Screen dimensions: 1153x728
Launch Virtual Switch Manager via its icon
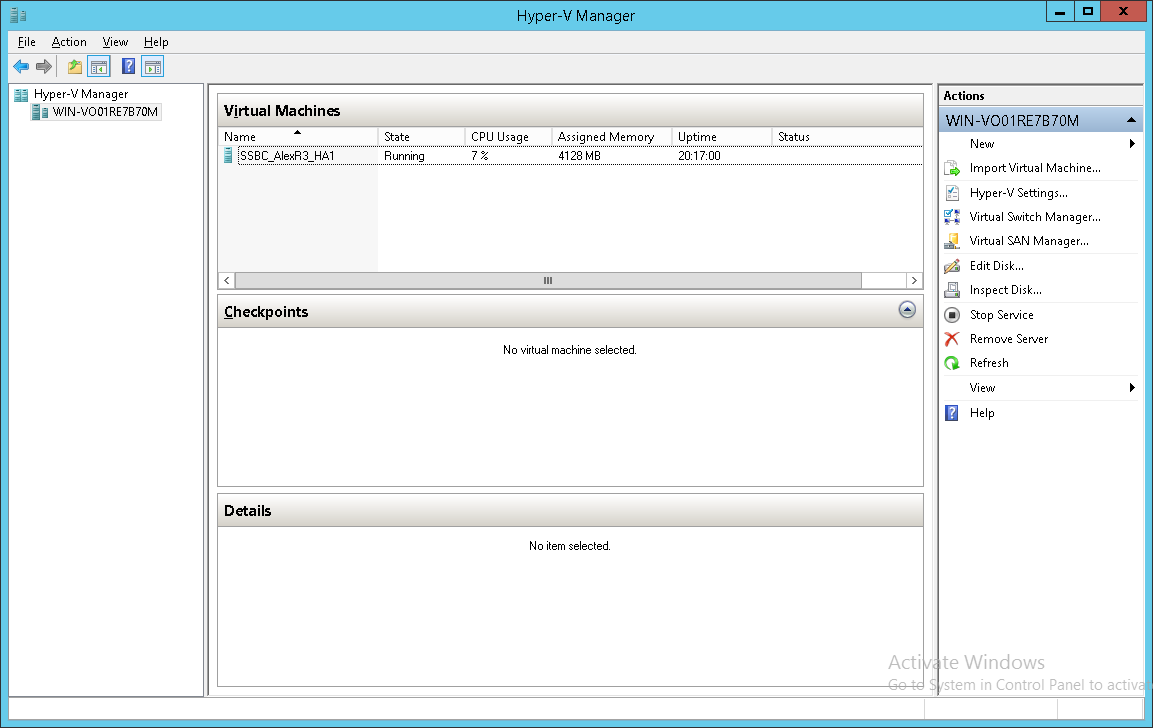[x=953, y=216]
